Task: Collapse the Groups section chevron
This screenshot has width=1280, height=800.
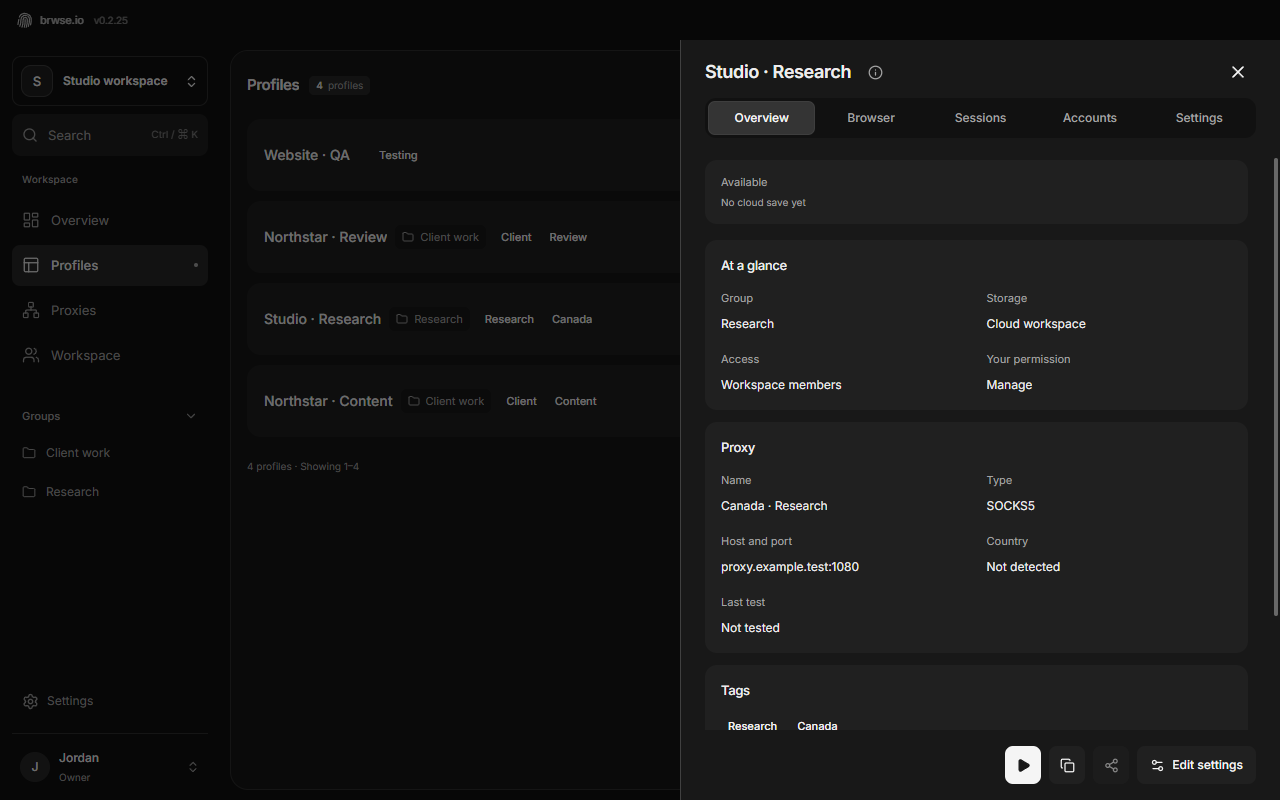Action: tap(191, 416)
